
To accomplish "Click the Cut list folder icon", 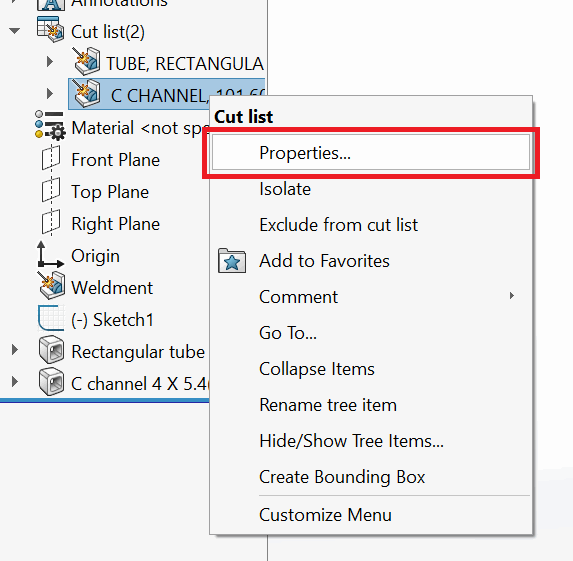I will pos(51,30).
